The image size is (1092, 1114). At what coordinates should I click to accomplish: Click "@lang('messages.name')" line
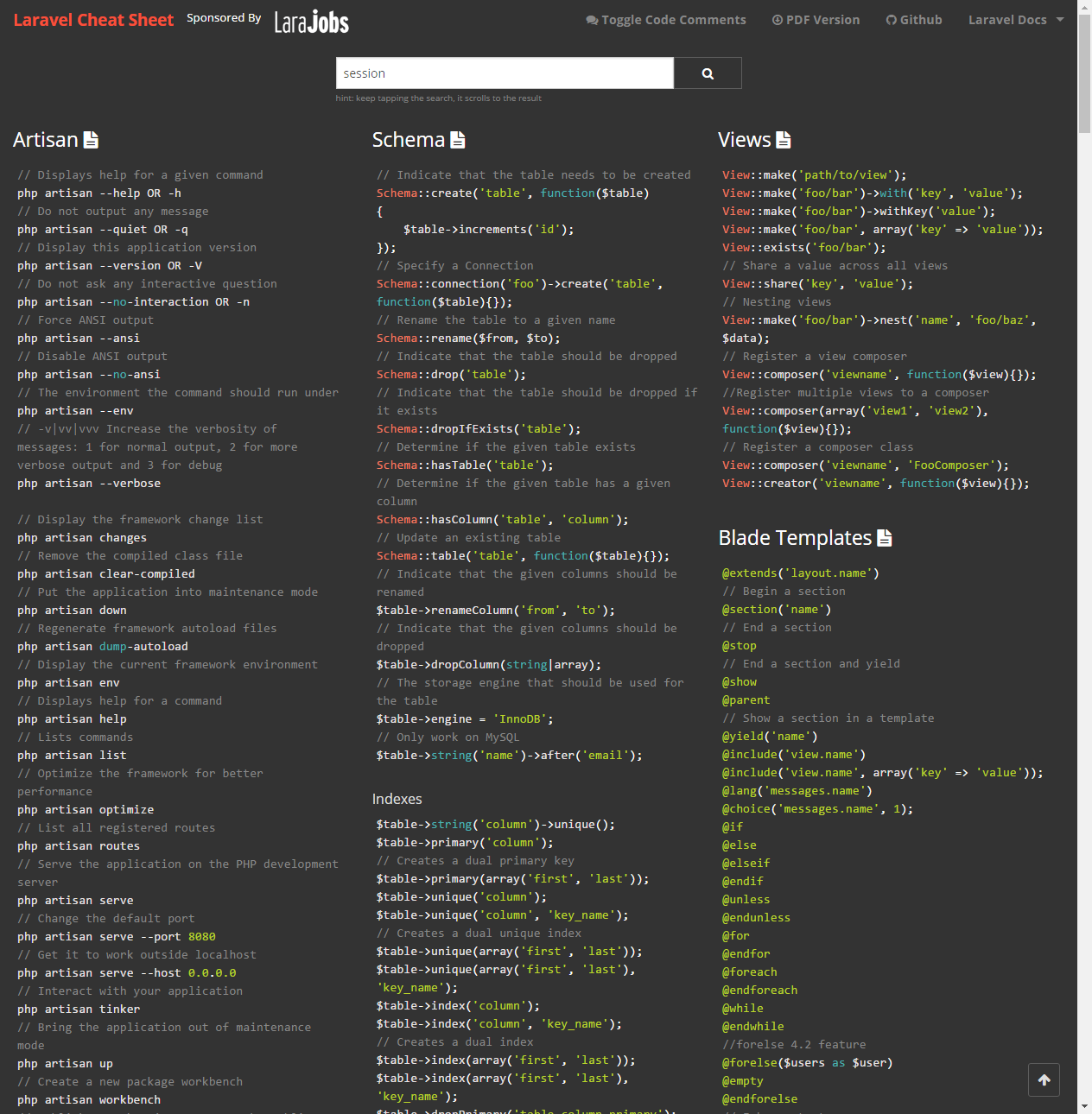[x=797, y=791]
